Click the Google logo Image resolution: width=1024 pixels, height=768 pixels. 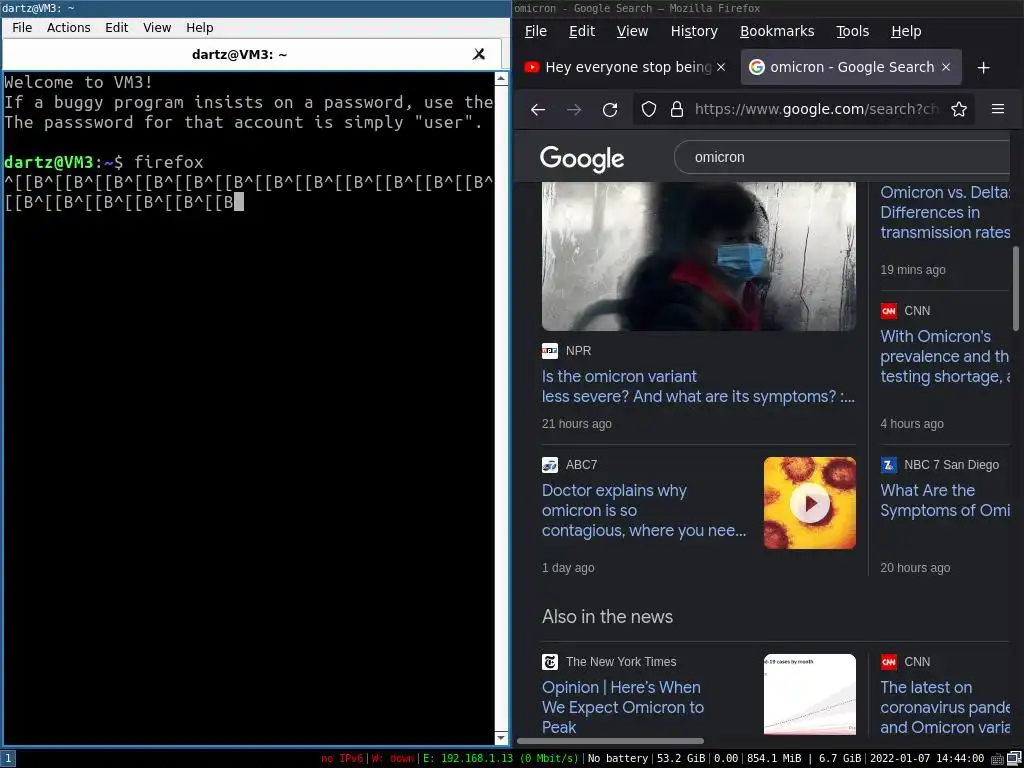582,158
